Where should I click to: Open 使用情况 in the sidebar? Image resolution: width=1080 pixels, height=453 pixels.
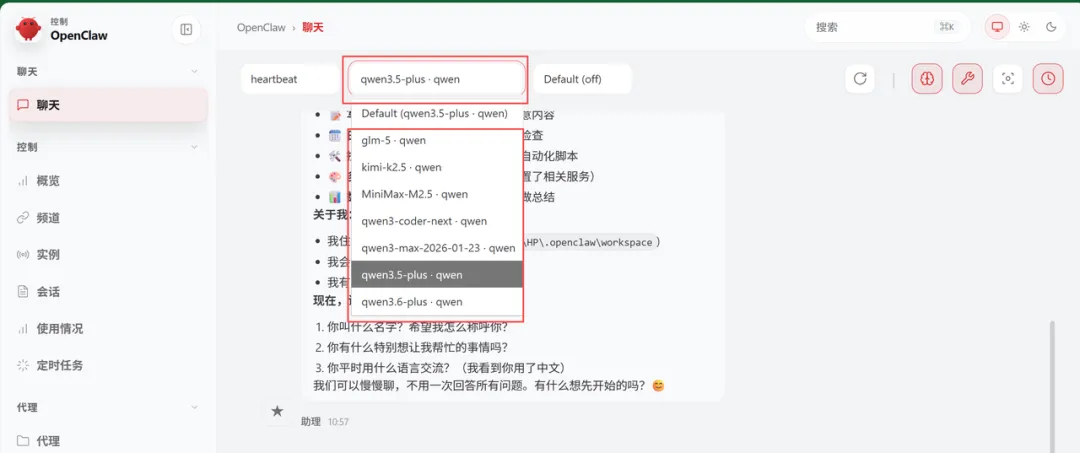(x=108, y=328)
